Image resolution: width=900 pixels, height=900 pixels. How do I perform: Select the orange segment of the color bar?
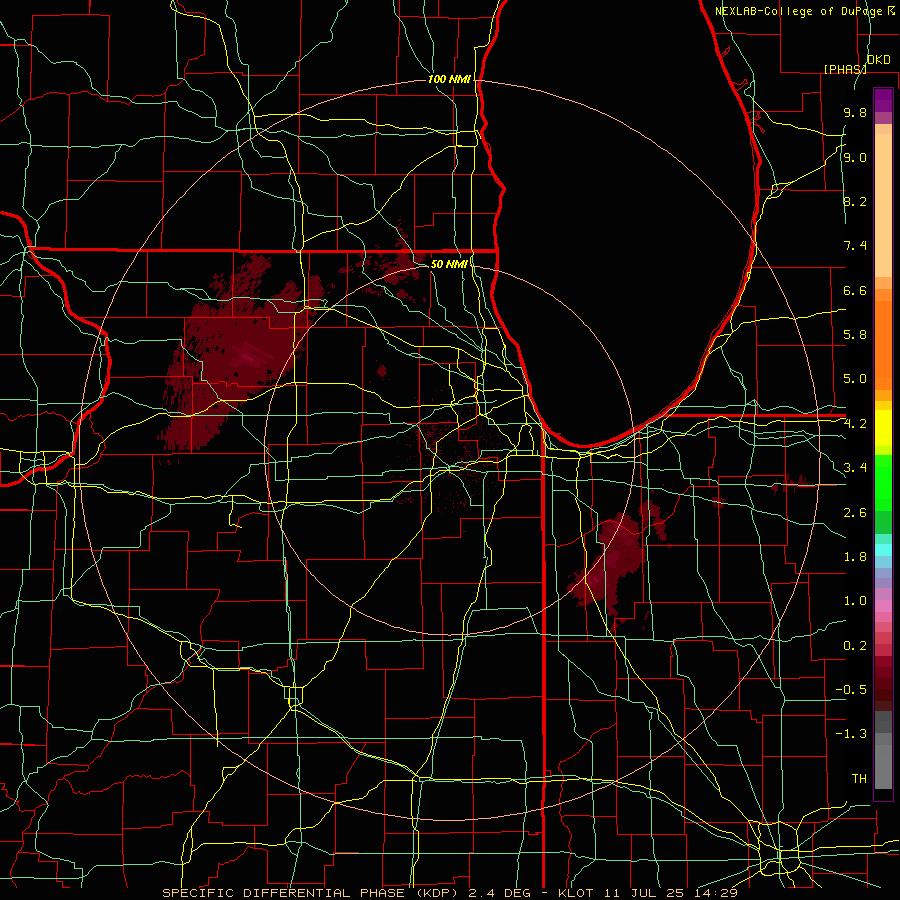(883, 345)
